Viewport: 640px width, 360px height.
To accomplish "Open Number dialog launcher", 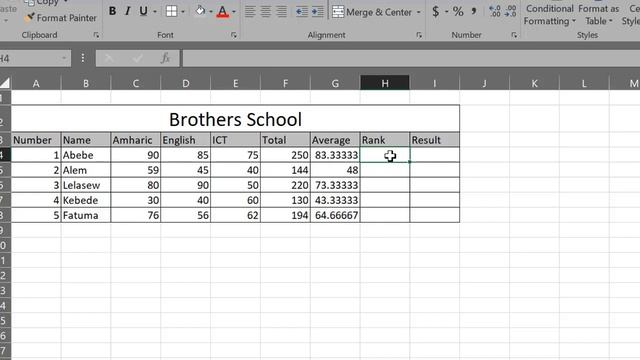I will tap(514, 36).
